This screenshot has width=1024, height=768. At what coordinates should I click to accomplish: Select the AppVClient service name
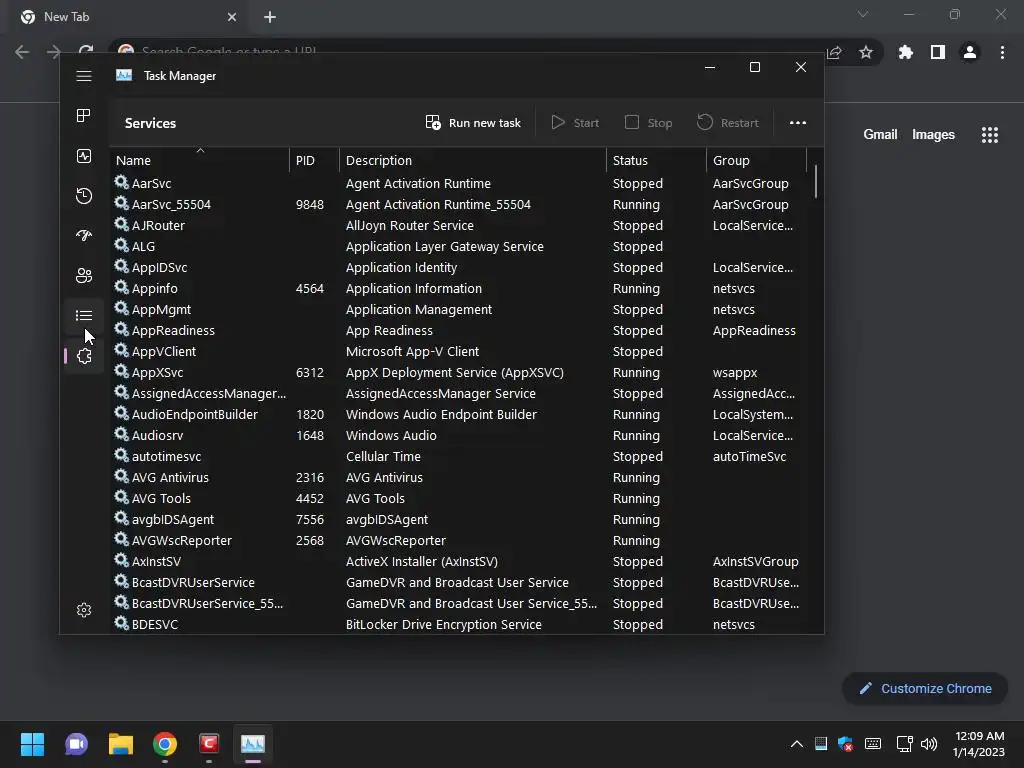click(x=164, y=351)
